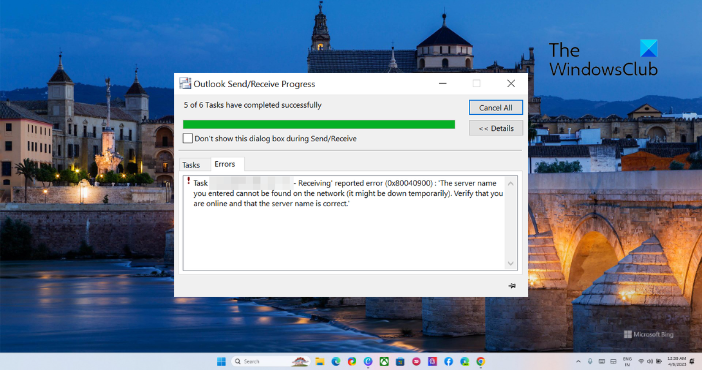This screenshot has height=370, width=702.
Task: Select the error 0x80040900 message text
Action: click(x=348, y=193)
